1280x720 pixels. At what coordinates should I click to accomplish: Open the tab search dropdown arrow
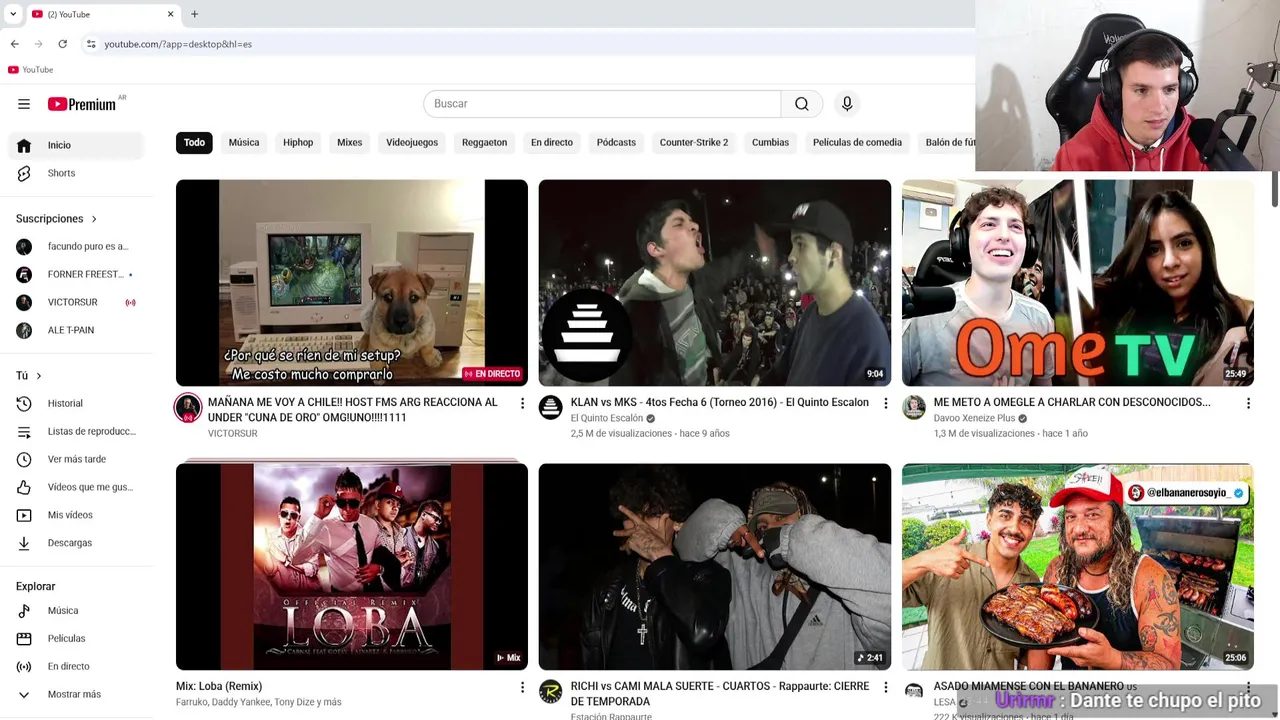[x=13, y=14]
